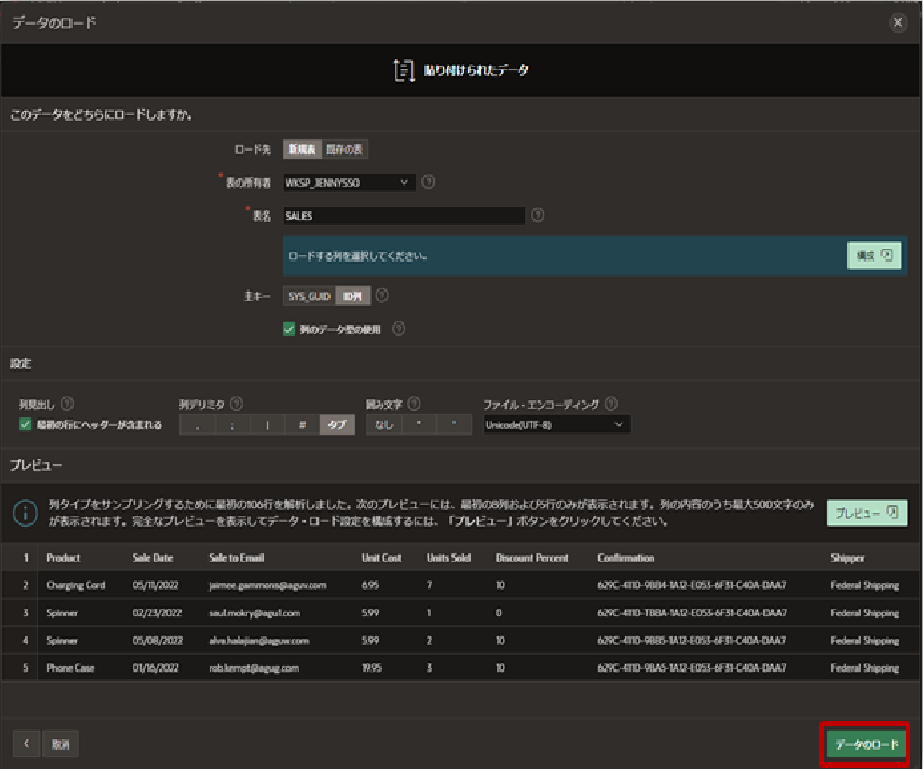Open the full プレビュー button
This screenshot has width=923, height=769.
click(866, 513)
